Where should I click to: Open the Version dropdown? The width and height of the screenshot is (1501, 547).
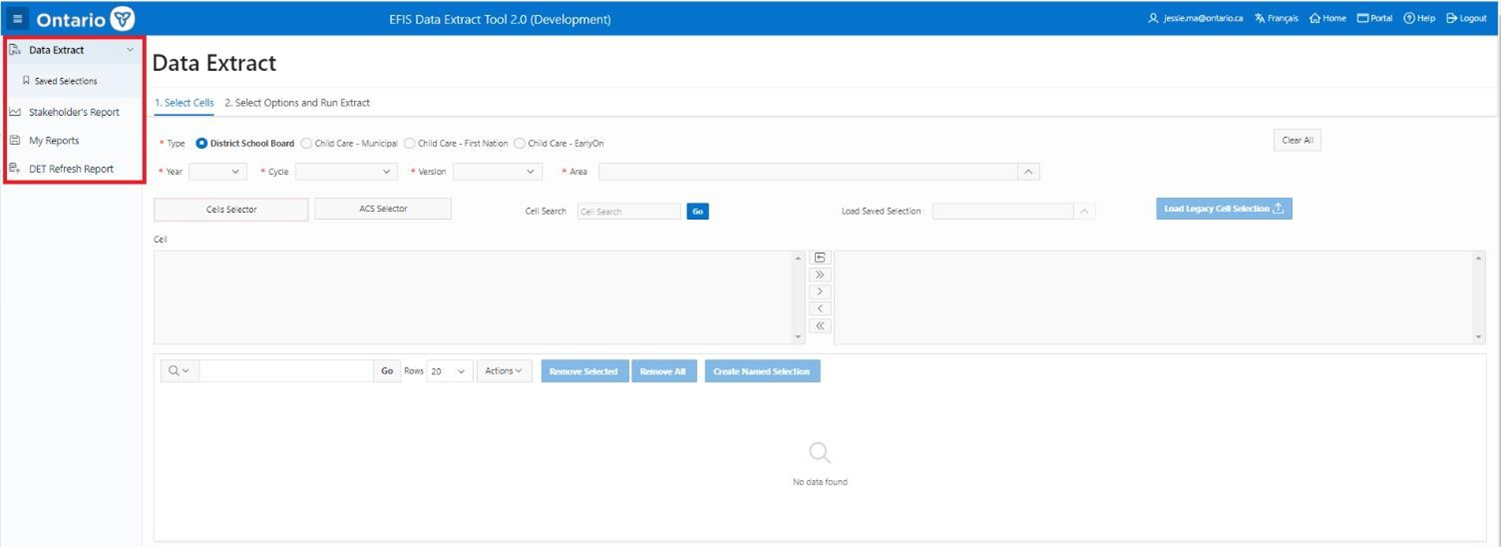point(497,172)
